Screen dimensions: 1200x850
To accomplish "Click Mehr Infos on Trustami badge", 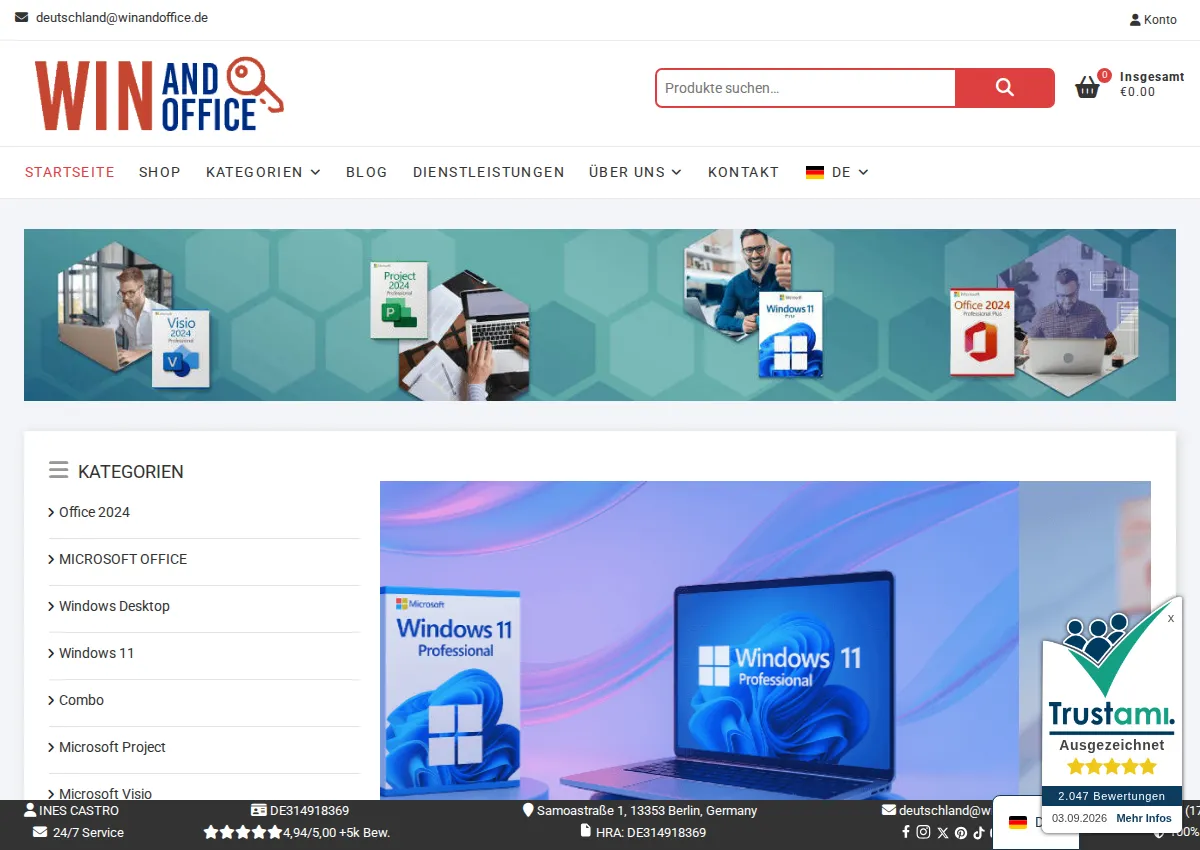I will [x=1144, y=818].
